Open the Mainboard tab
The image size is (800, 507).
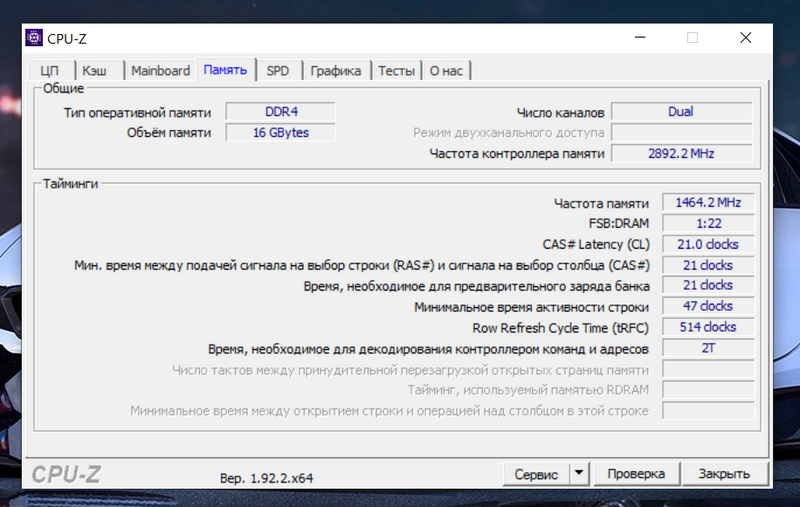pos(160,71)
